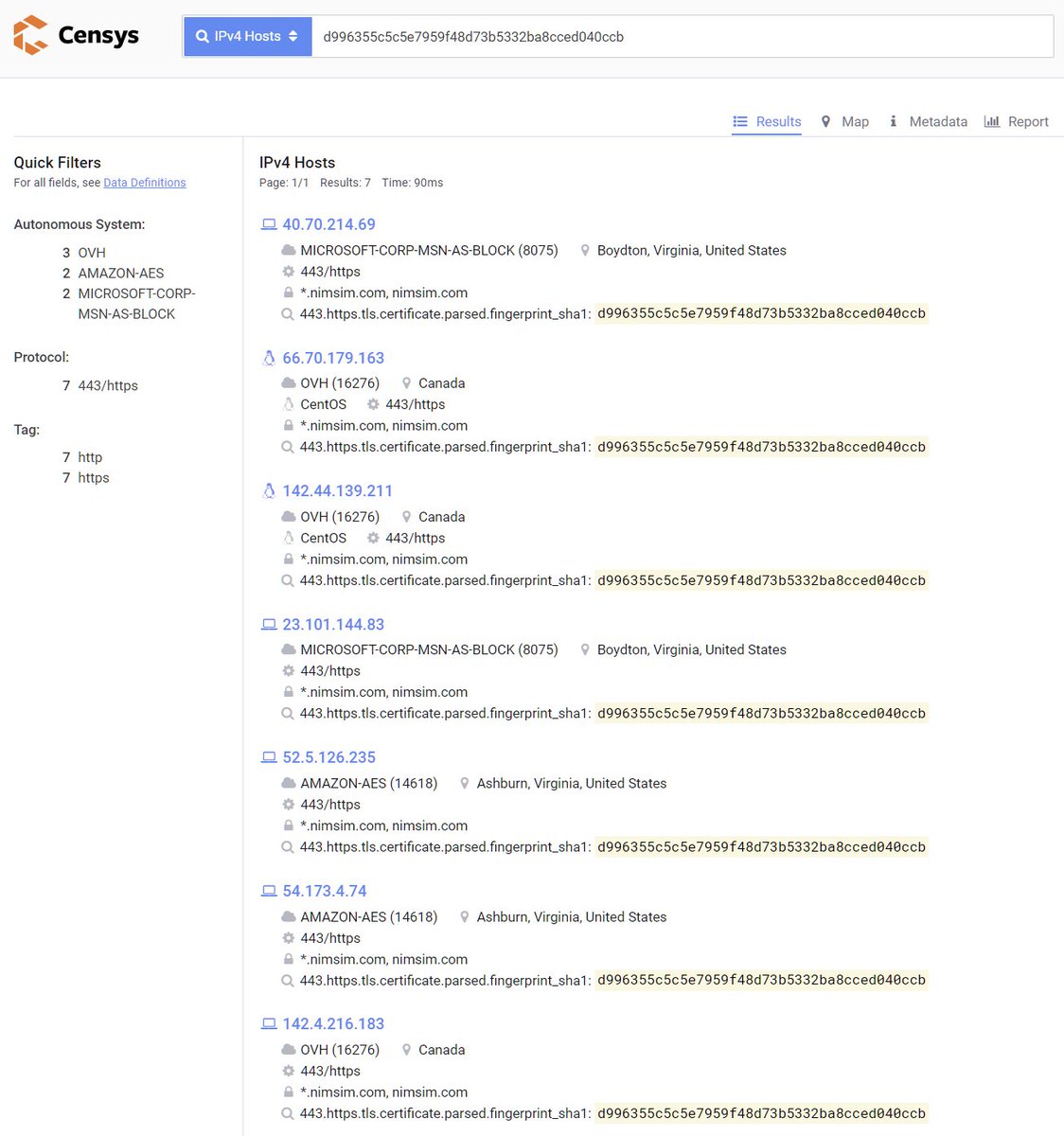Image resolution: width=1064 pixels, height=1136 pixels.
Task: Click the laptop icon beside 142.4.216.183
Action: click(269, 1024)
